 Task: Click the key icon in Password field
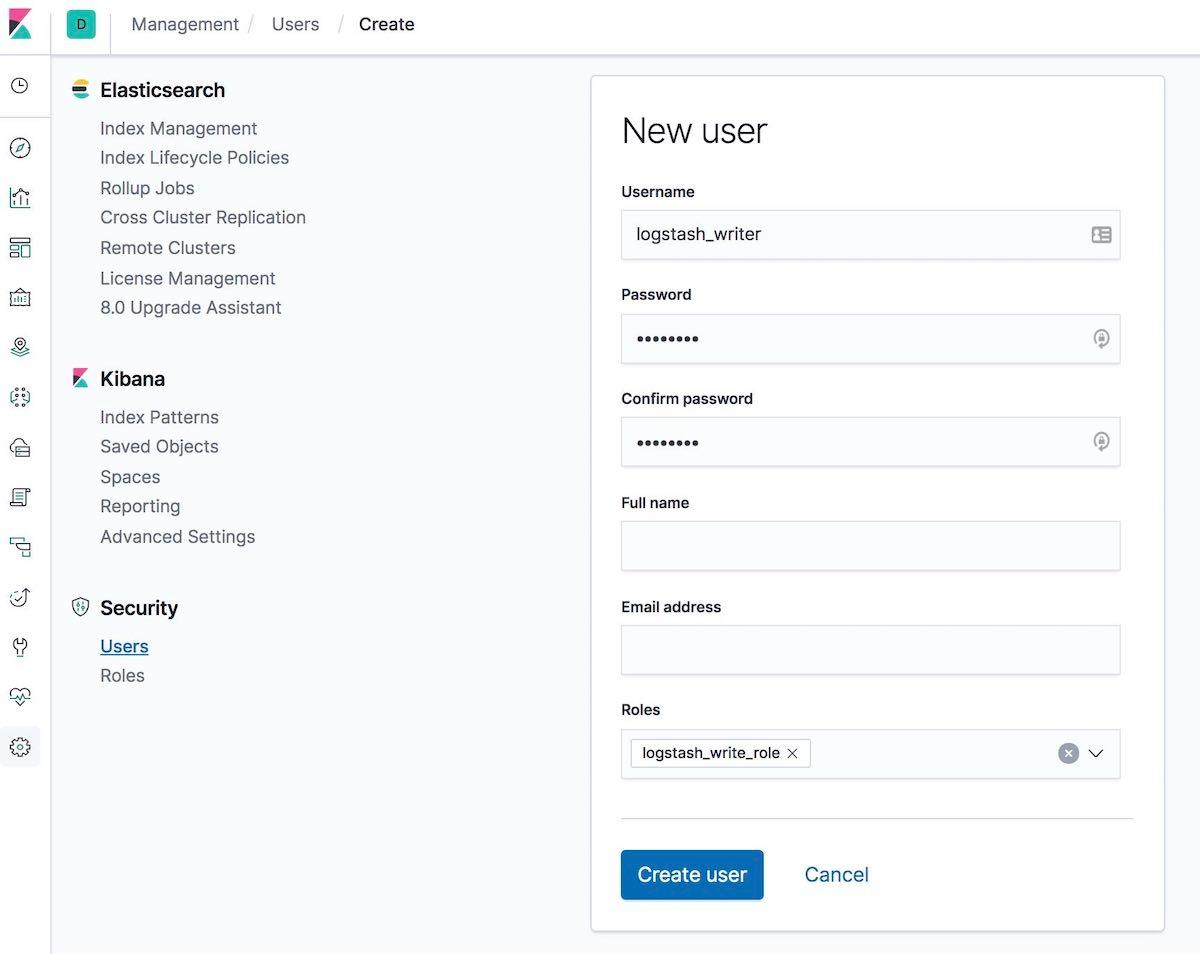1101,339
